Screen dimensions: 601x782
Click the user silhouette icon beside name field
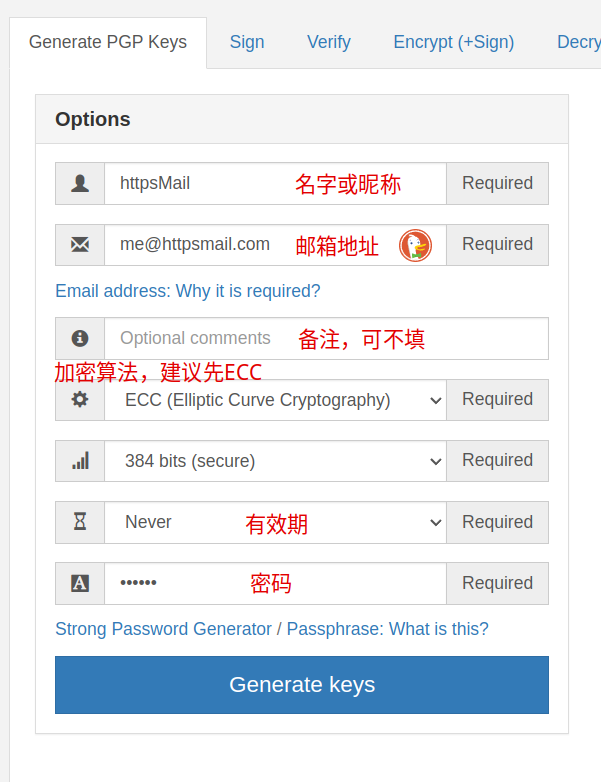click(x=80, y=184)
